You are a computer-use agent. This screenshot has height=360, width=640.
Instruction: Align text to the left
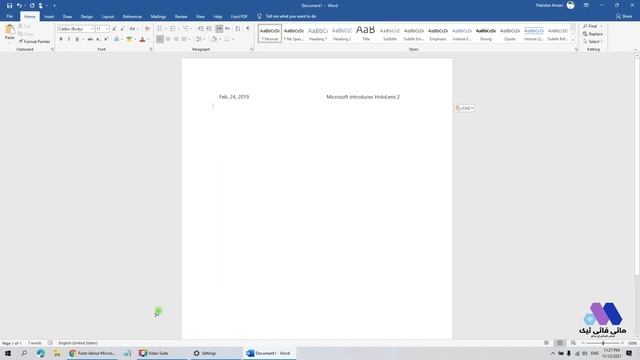[160, 39]
